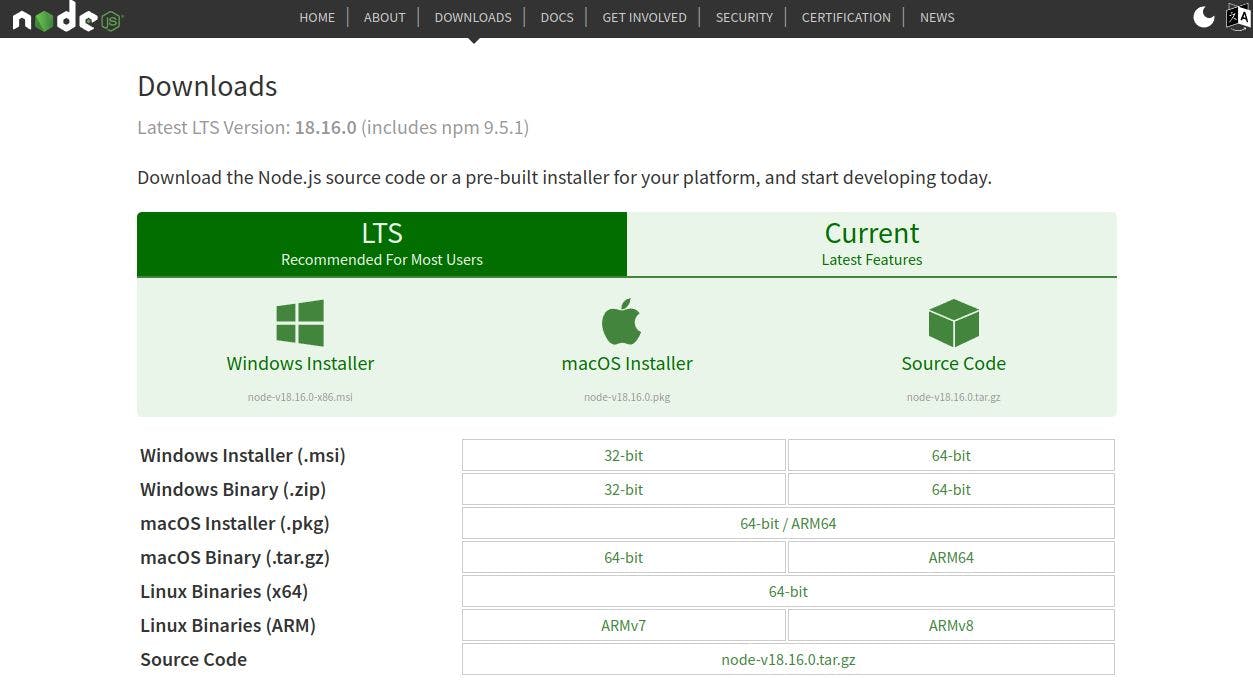Viewport: 1253px width, 694px height.
Task: Download Windows Binary .zip 32-bit
Action: [623, 489]
